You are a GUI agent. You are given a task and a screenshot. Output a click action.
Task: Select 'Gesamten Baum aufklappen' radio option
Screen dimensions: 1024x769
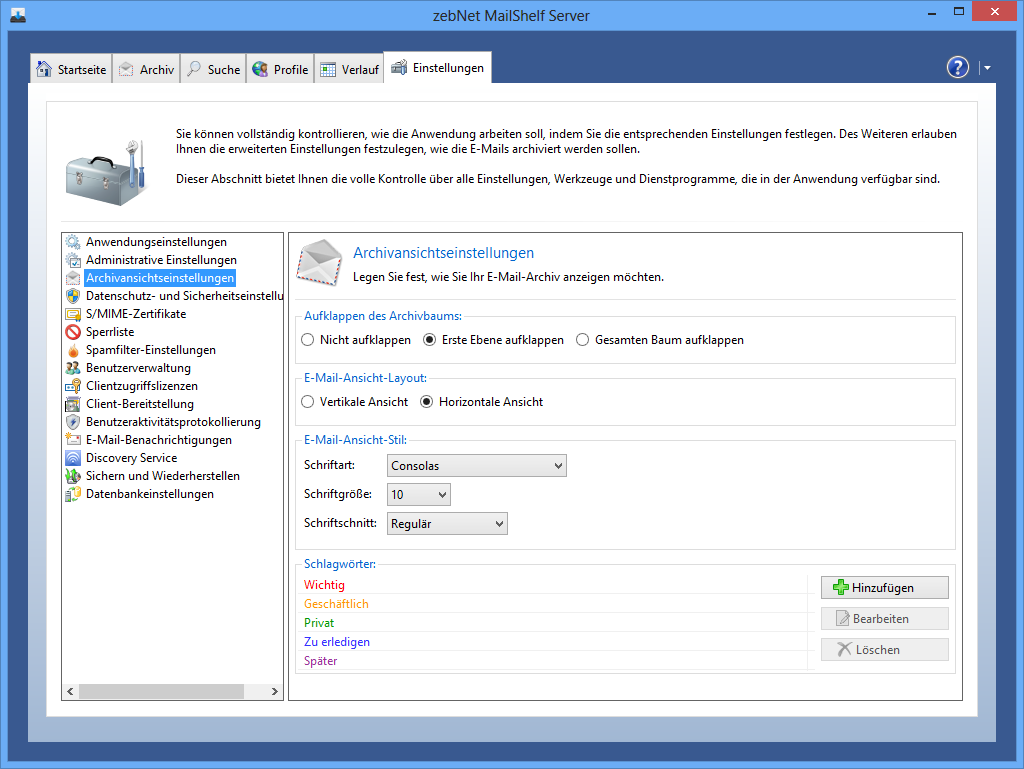pos(583,340)
